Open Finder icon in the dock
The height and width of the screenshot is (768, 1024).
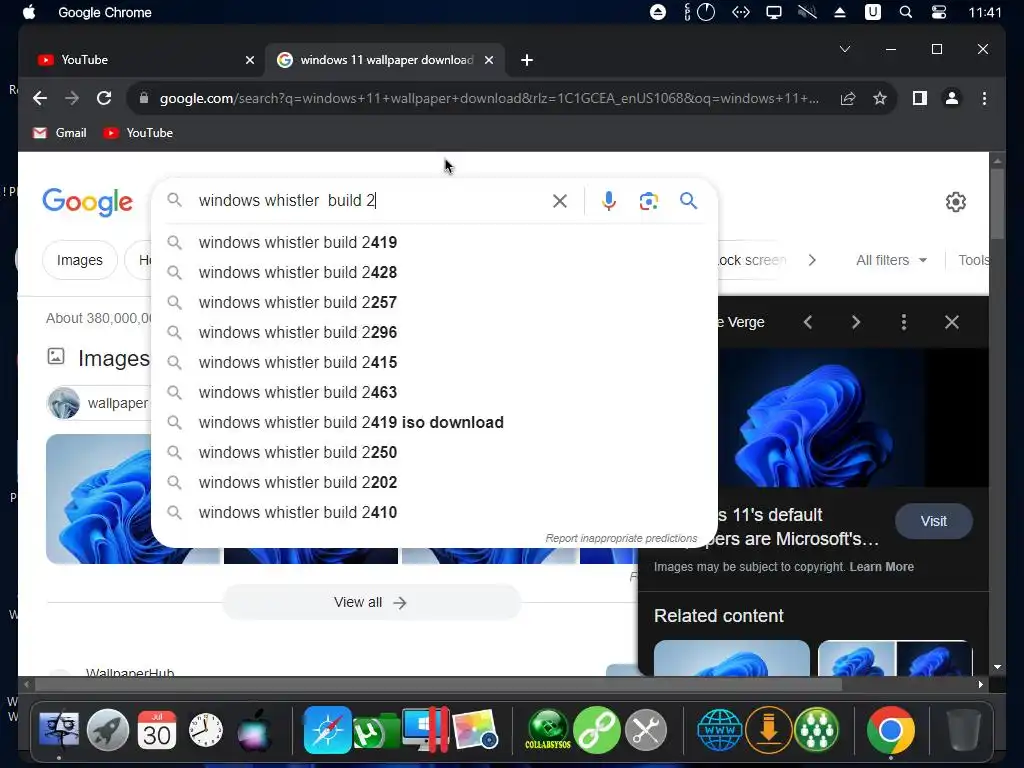(59, 729)
